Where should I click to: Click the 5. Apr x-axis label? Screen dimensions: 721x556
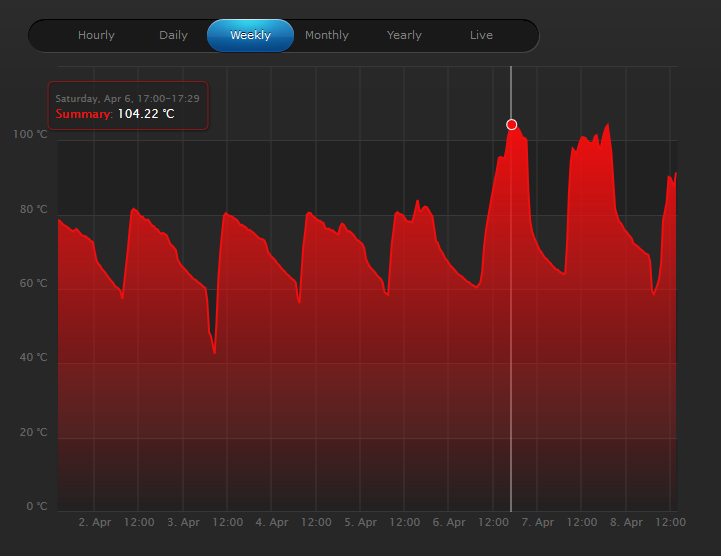click(x=361, y=522)
